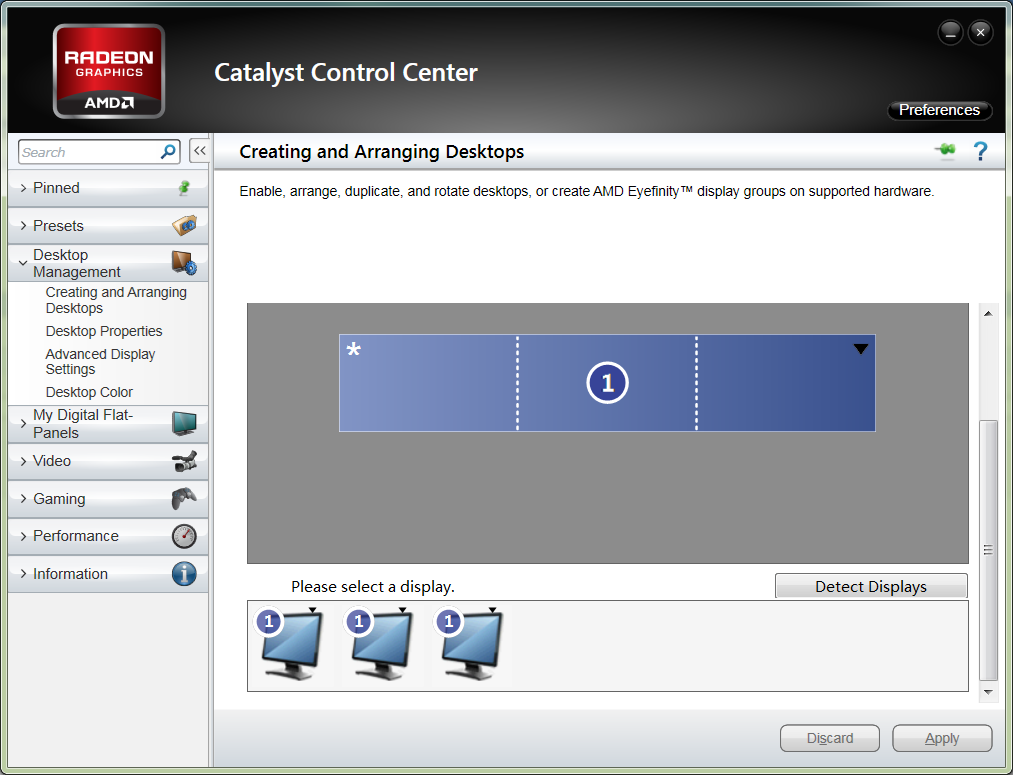The image size is (1013, 775).
Task: Open the first monitor's dropdown arrow
Action: coord(313,610)
